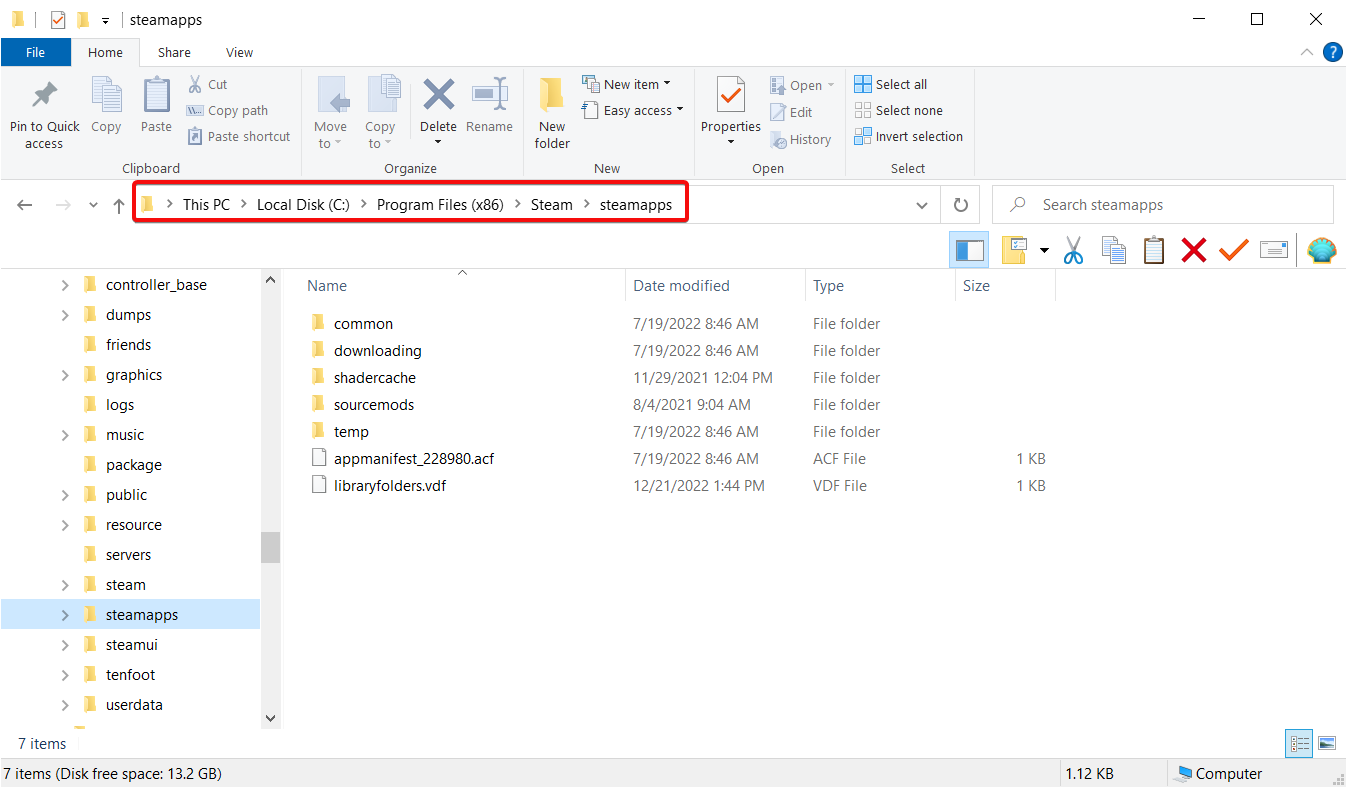The height and width of the screenshot is (788, 1347).
Task: Open Classic Shell settings shell icon
Action: coord(1322,250)
